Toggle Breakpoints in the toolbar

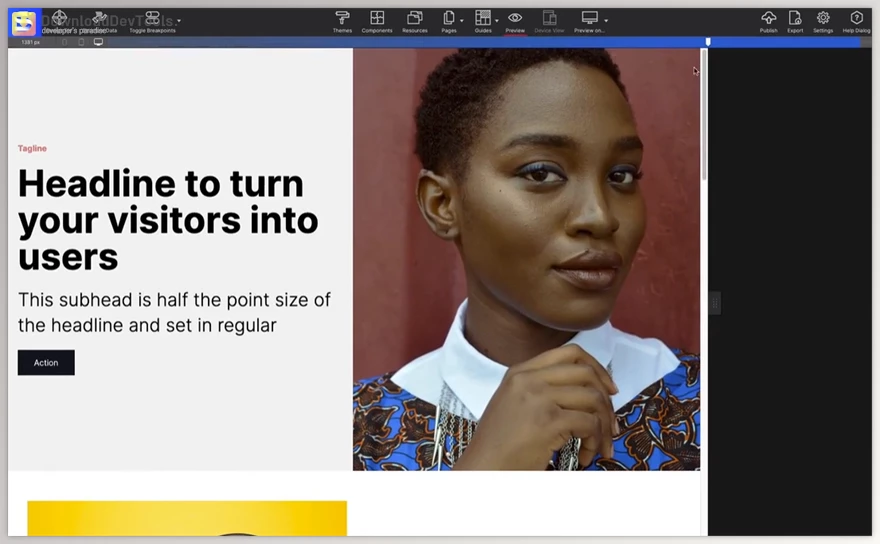(152, 21)
